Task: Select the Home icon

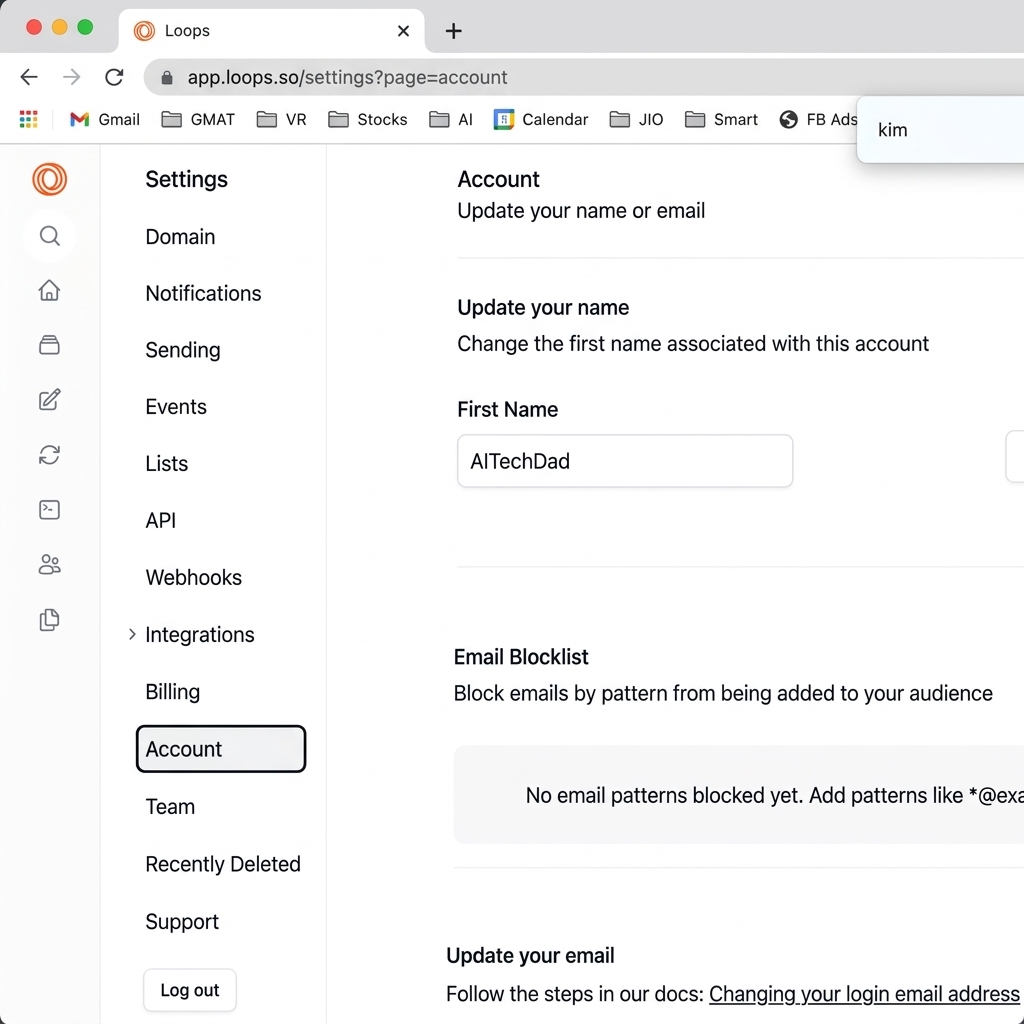Action: [x=49, y=290]
